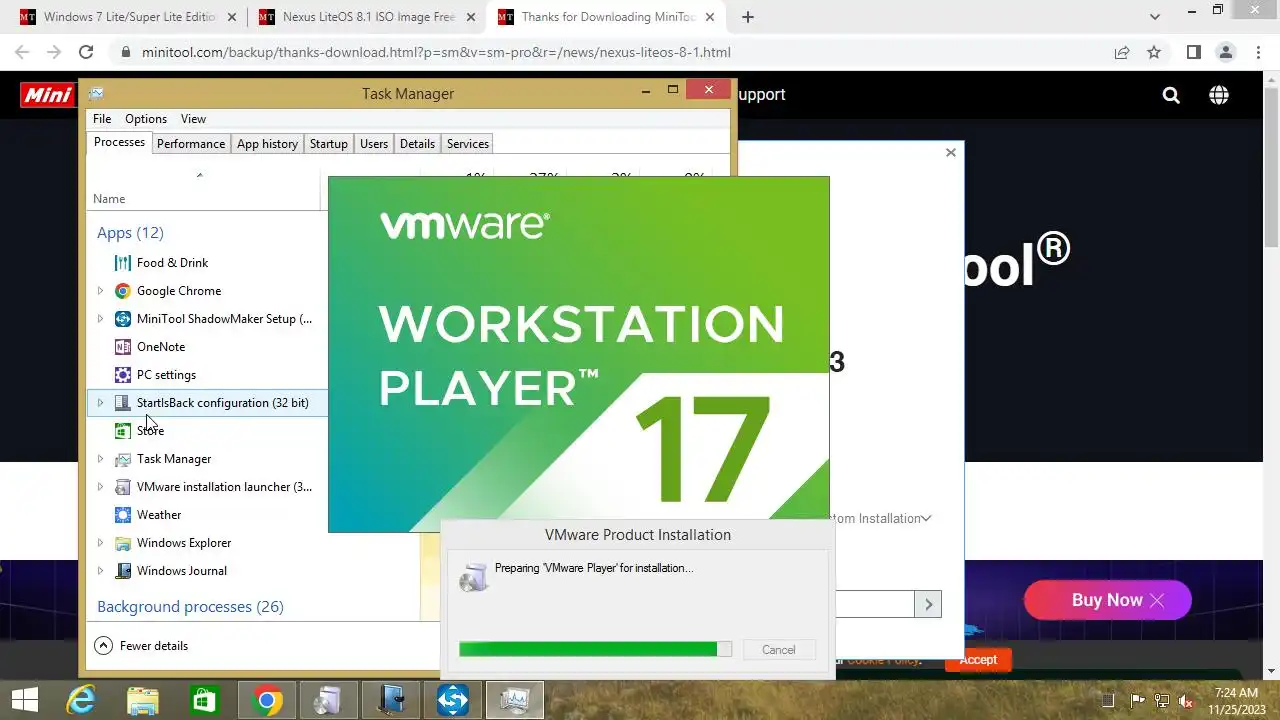Click the Windows Journal process icon
The width and height of the screenshot is (1280, 720).
pyautogui.click(x=122, y=571)
